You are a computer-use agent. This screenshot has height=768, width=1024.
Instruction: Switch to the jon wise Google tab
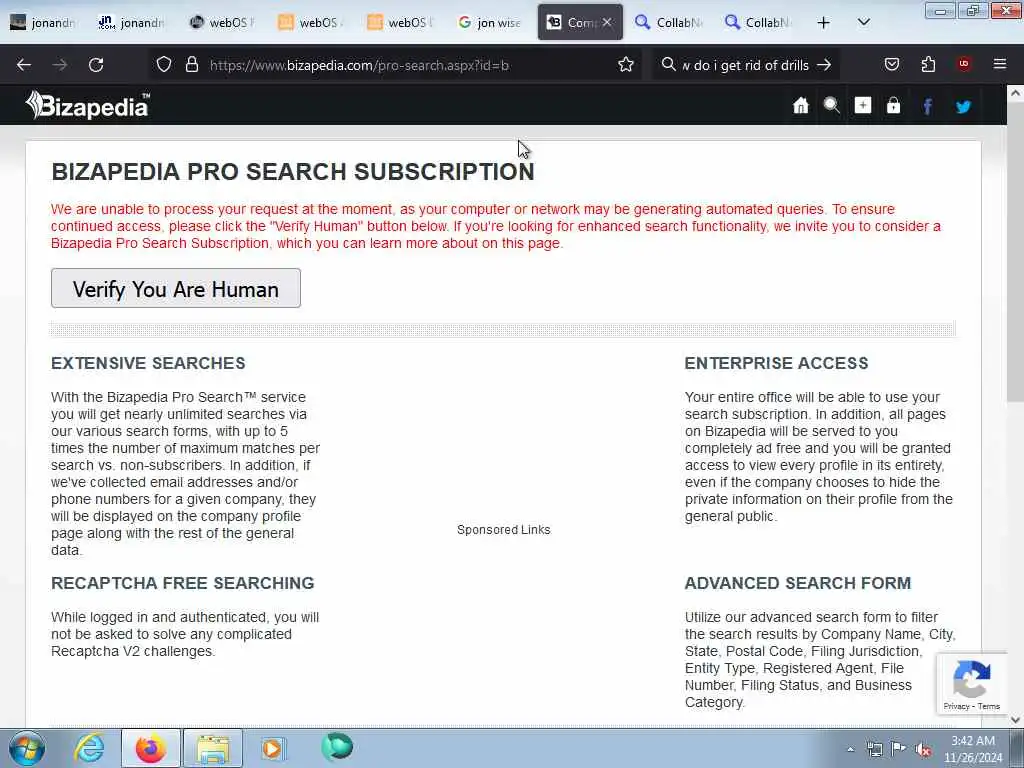(490, 22)
